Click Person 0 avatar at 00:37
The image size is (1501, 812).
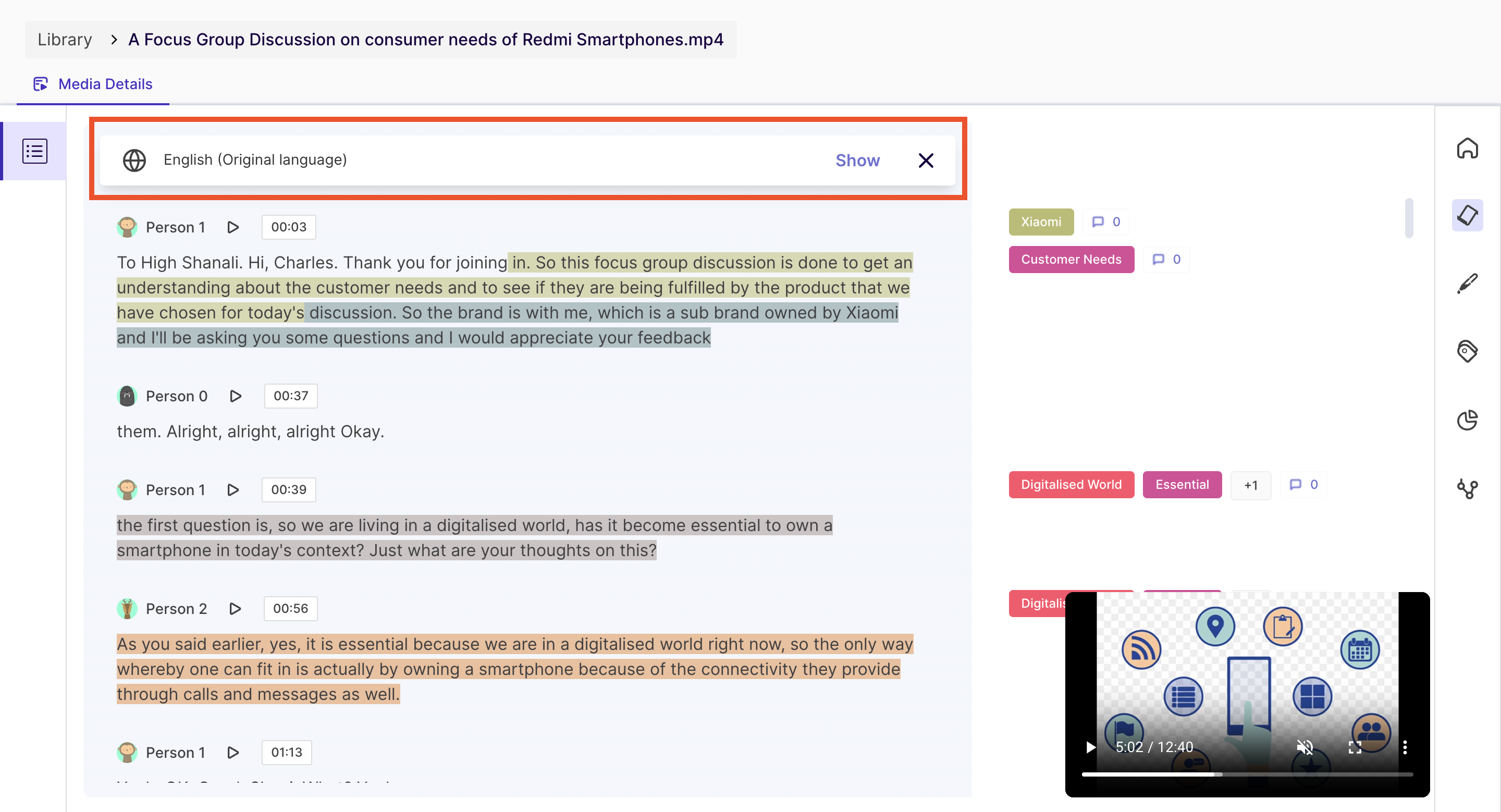(127, 396)
